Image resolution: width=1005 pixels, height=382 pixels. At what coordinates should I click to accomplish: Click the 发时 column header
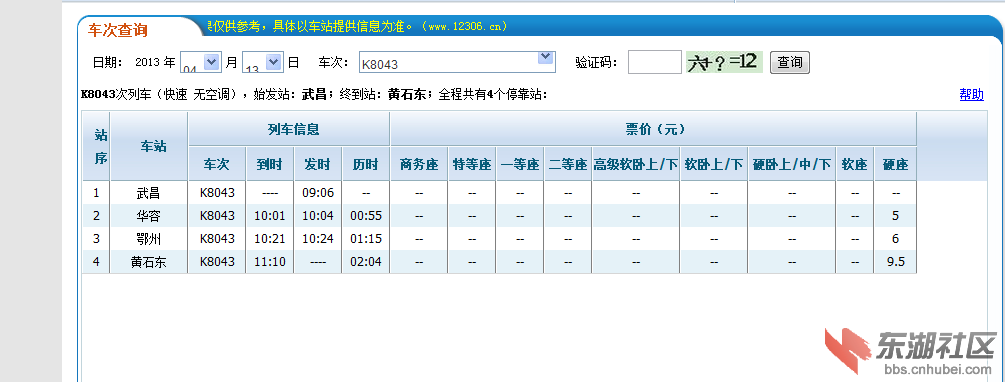coord(317,164)
